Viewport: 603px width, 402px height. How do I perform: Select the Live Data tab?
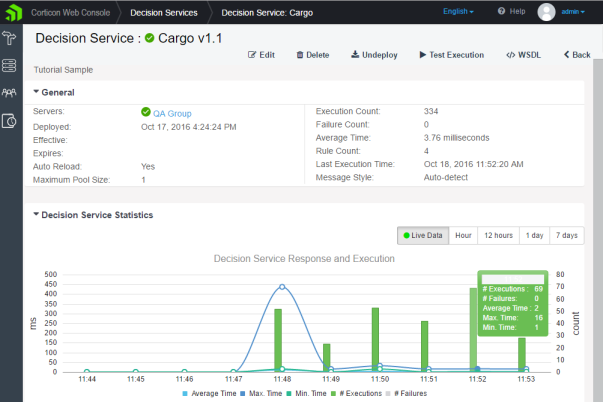423,235
